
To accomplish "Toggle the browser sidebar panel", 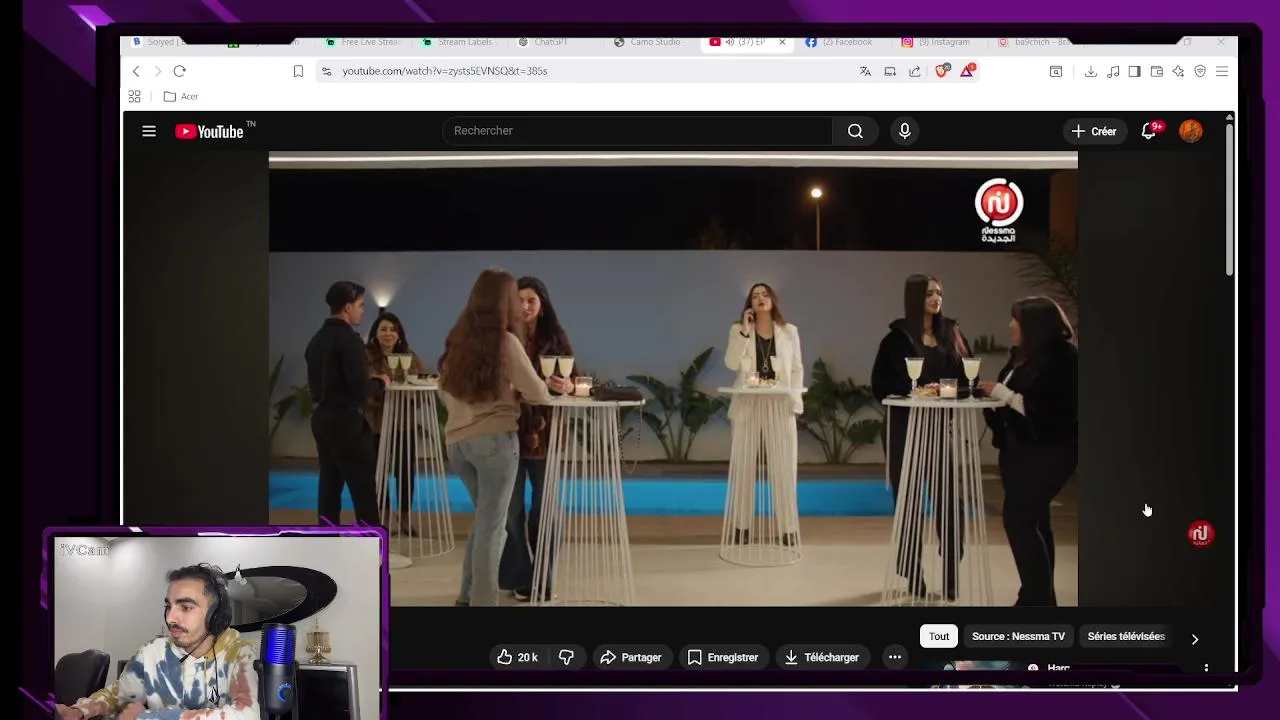I will (1134, 71).
